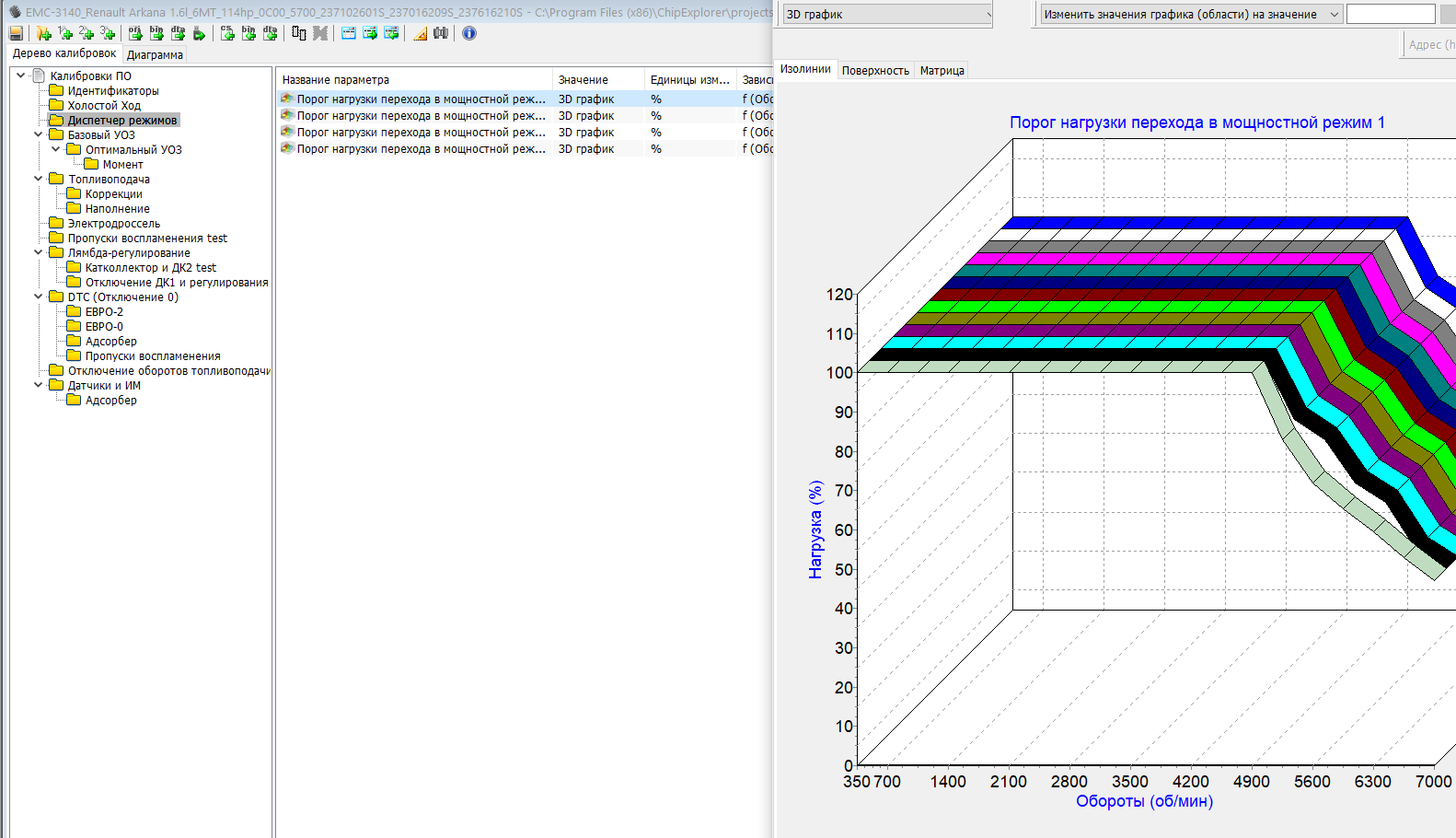Screen dimensions: 1456x838
Task: Click the export 'ori' file icon
Action: [135, 33]
